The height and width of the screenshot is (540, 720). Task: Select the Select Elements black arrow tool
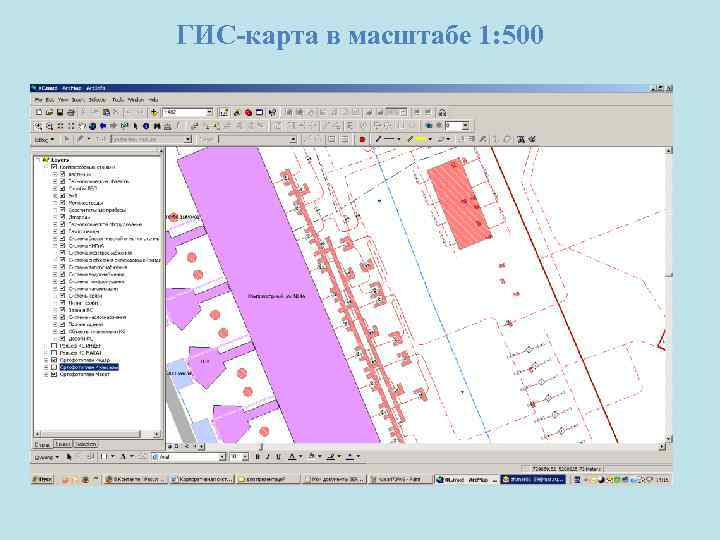[x=135, y=126]
